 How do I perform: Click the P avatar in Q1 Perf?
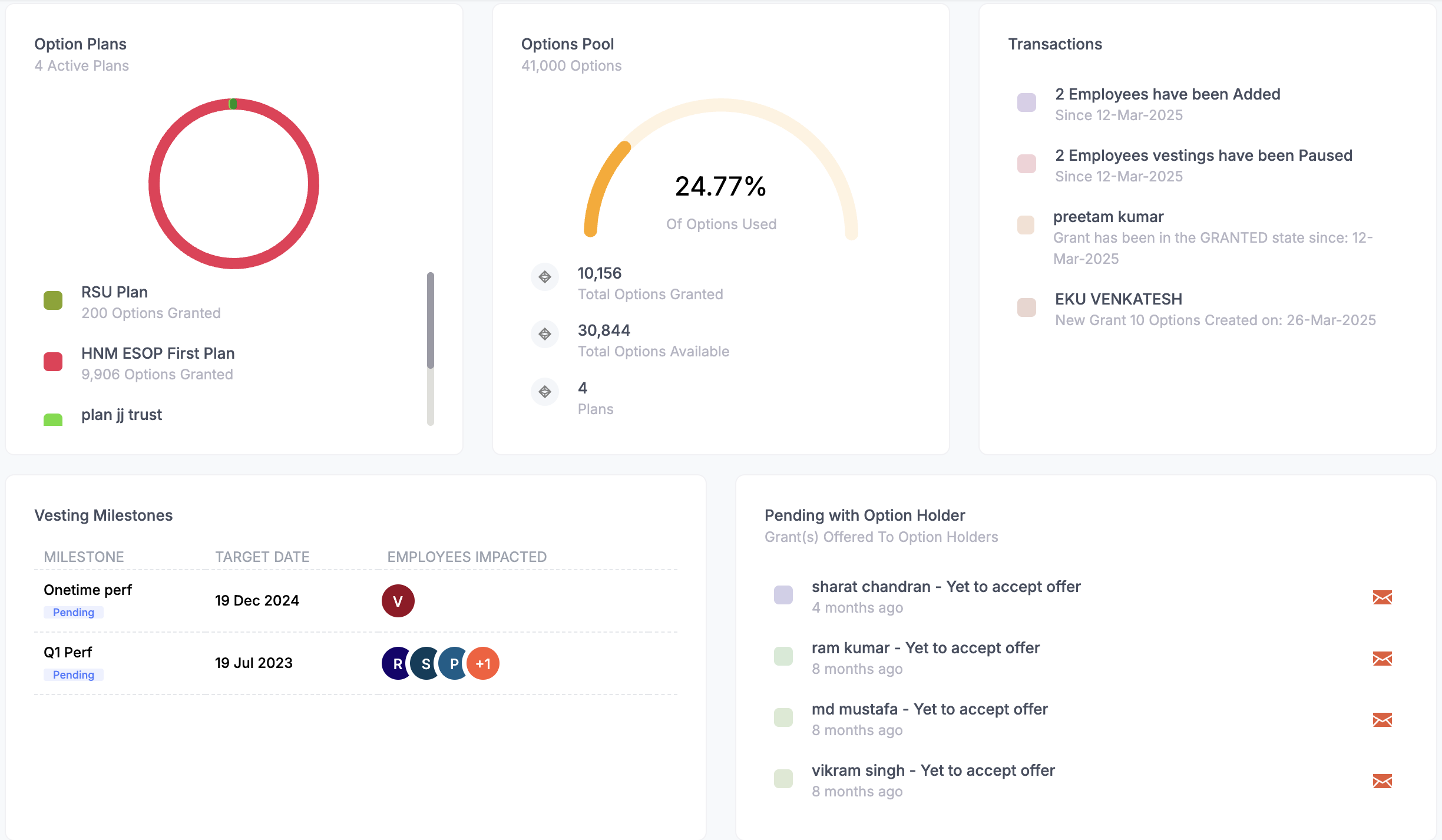[452, 664]
